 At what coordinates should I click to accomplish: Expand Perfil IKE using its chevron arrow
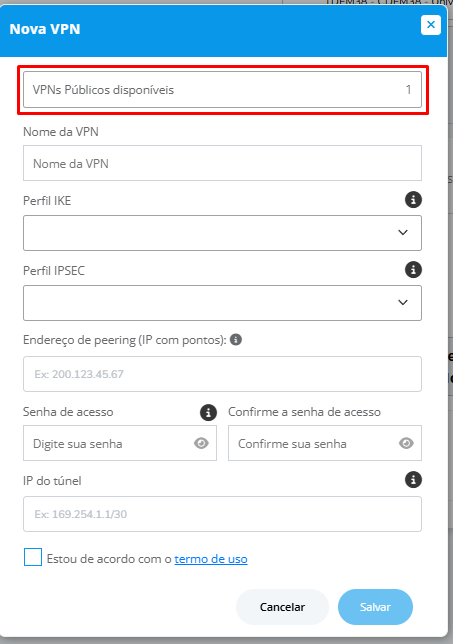403,232
